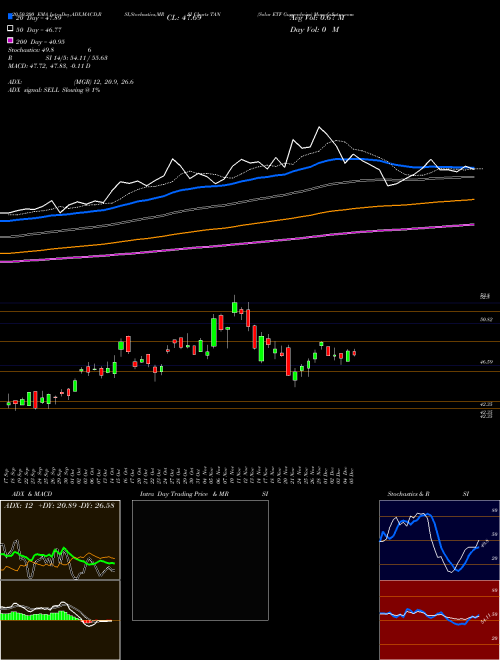Click the blue 20 Day legend swatch
The height and width of the screenshot is (660, 500).
pos(10,17)
